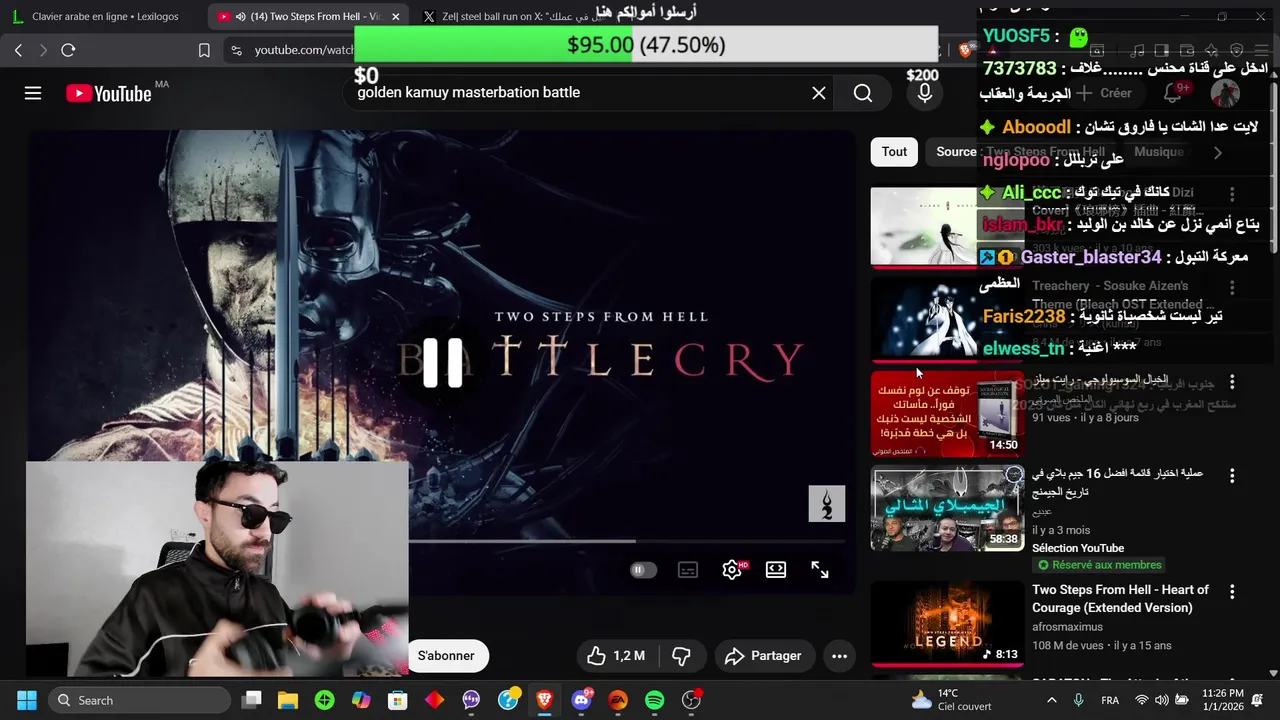The height and width of the screenshot is (720, 1280).
Task: Click the browser address bar URL
Action: pyautogui.click(x=305, y=50)
